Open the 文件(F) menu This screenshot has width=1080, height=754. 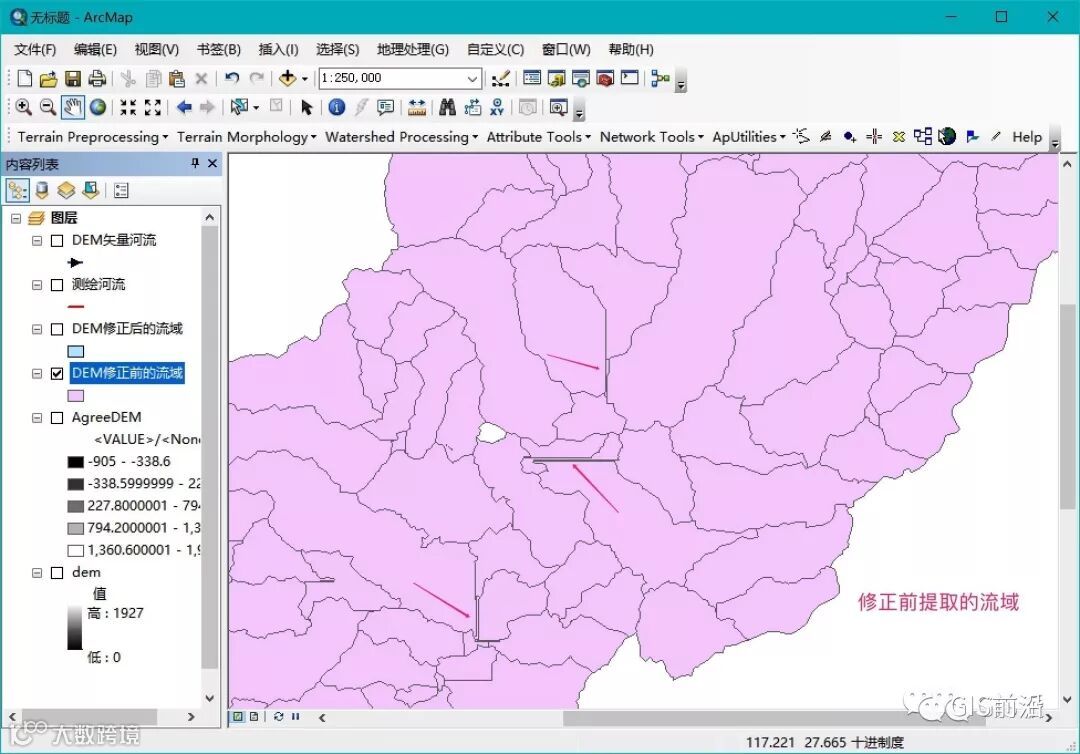(x=34, y=50)
